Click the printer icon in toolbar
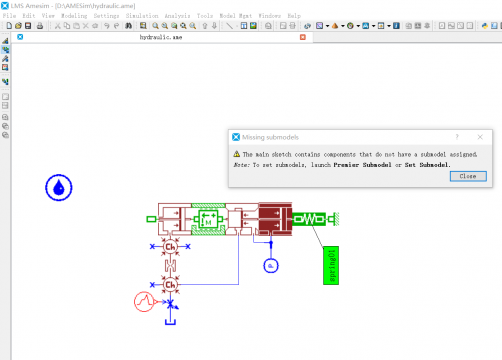Screen dimensions: 502x360 coord(40,26)
